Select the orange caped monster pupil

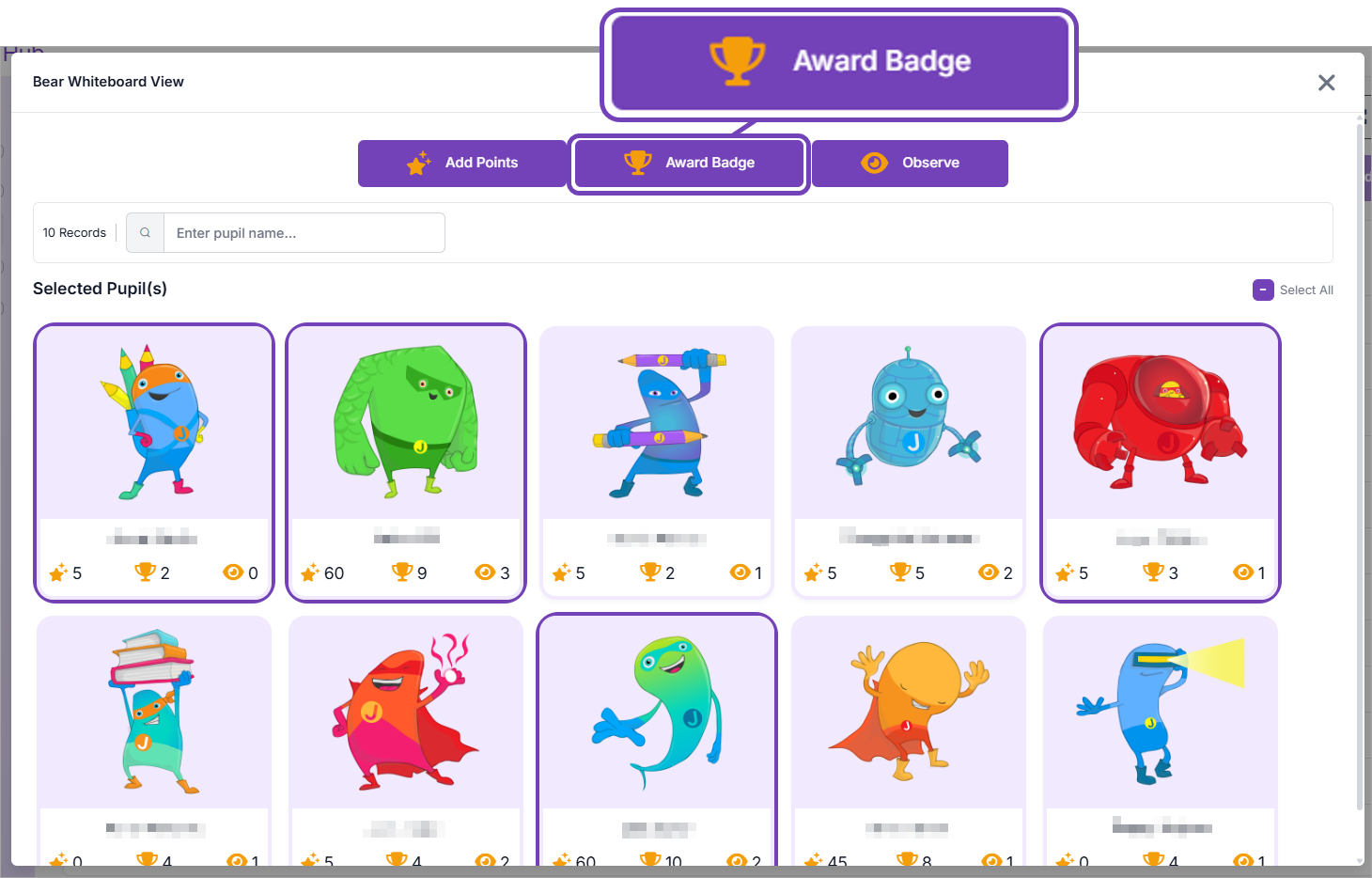[909, 741]
